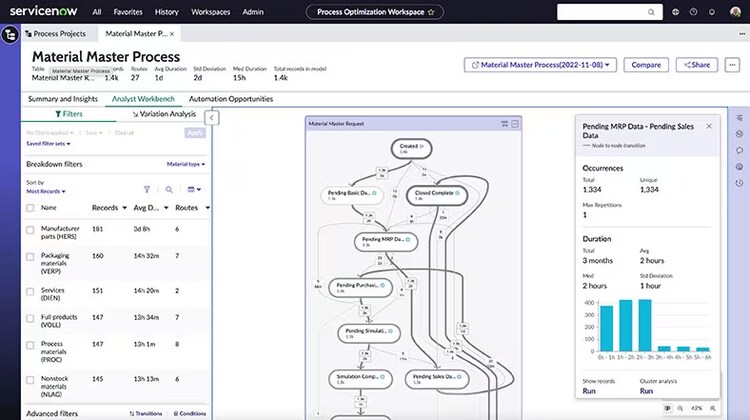Click the Routes column sort arrow
The height and width of the screenshot is (420, 750).
coord(207,208)
